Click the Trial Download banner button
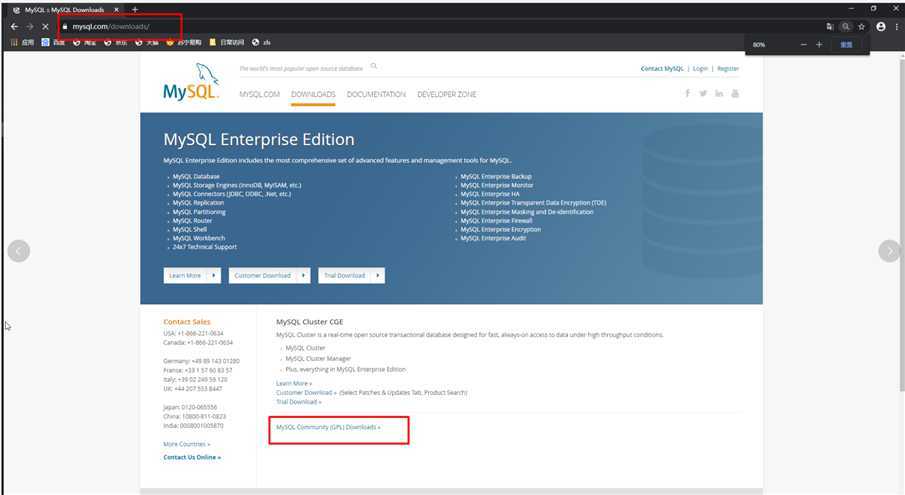This screenshot has width=905, height=495. tap(351, 276)
